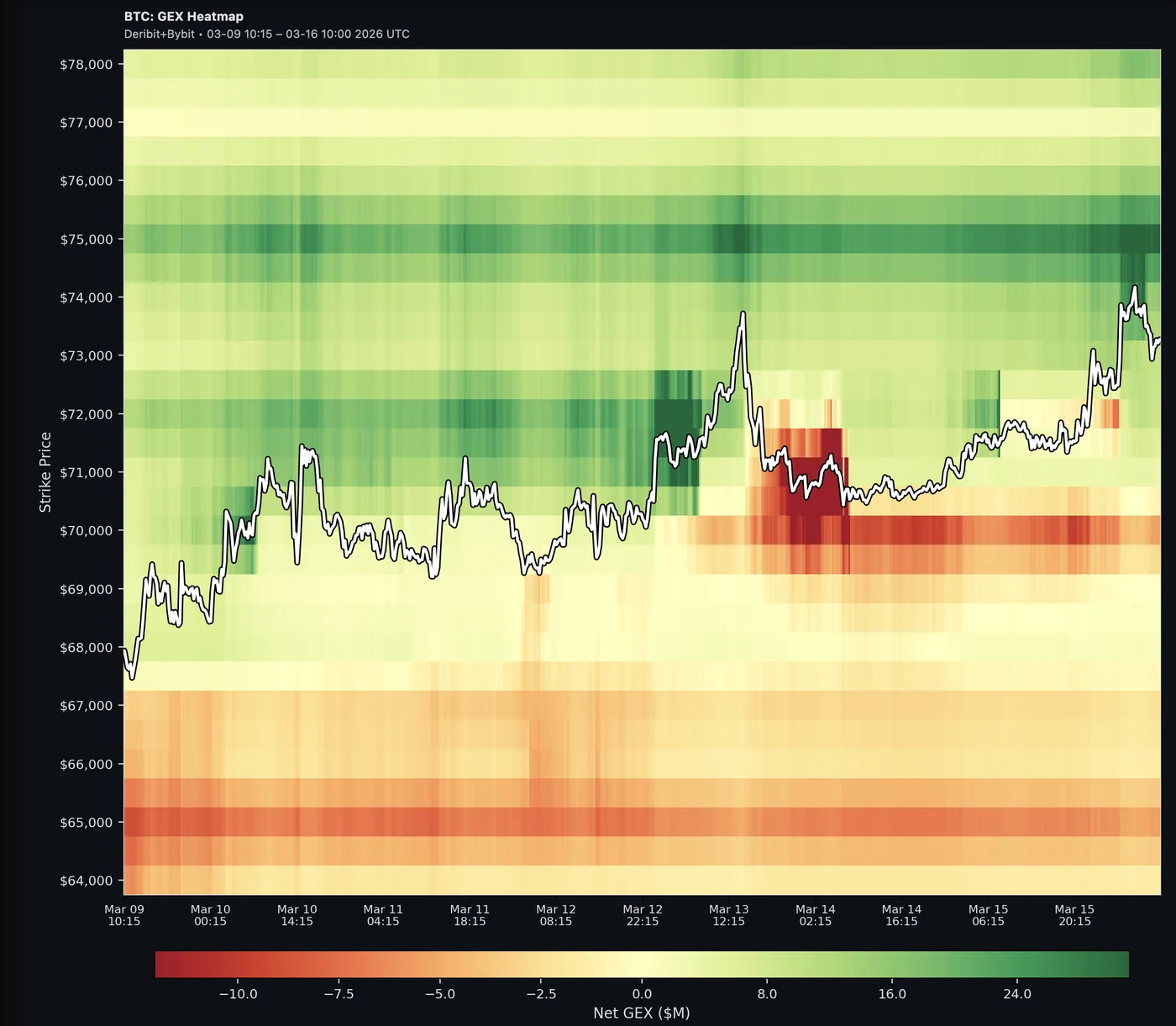Viewport: 1176px width, 1026px height.
Task: Click the BTC: GEX Heatmap title
Action: (x=183, y=16)
